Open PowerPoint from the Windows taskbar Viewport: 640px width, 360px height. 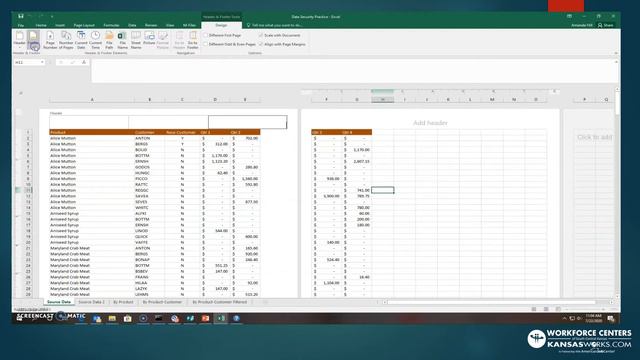205,318
